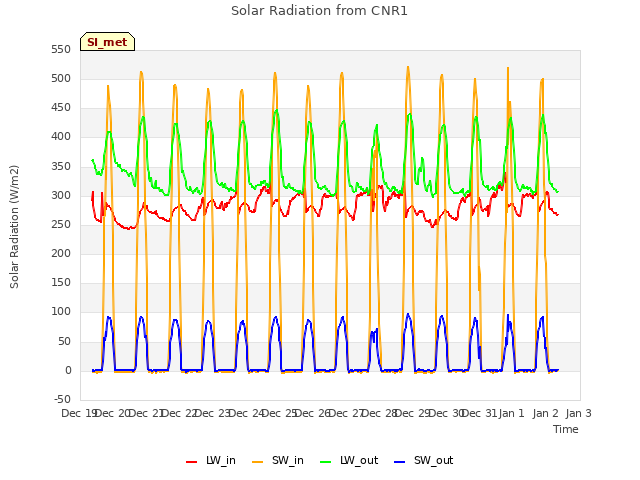Click the Dec 19 x-axis date label
This screenshot has width=640, height=480.
pos(78,413)
